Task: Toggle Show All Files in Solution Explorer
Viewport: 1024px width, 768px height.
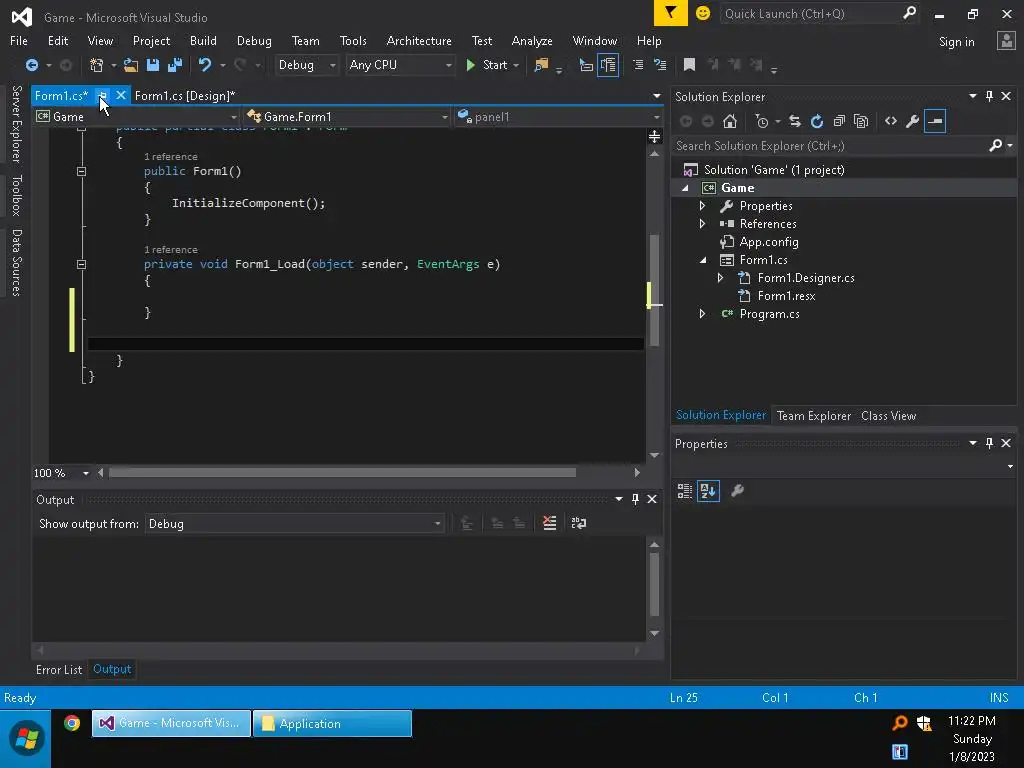Action: point(861,121)
